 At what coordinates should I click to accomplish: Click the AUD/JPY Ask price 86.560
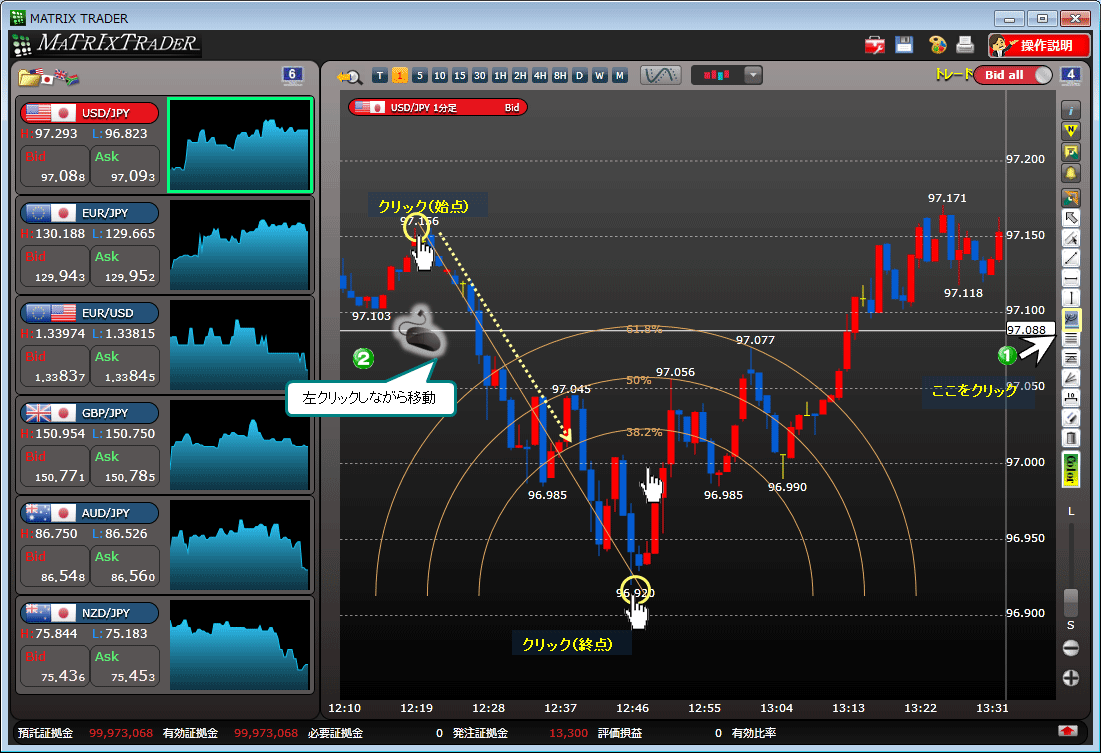click(x=125, y=567)
